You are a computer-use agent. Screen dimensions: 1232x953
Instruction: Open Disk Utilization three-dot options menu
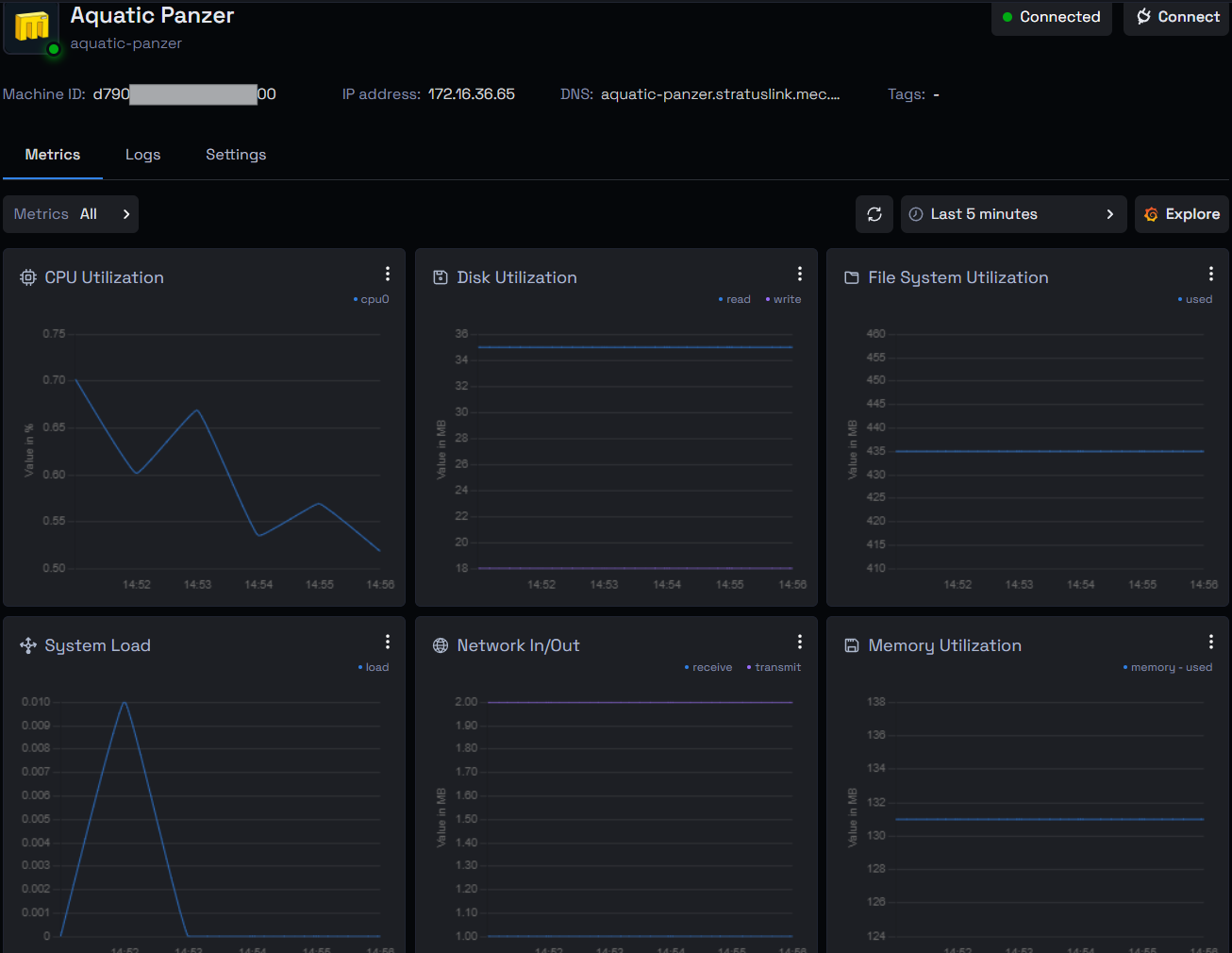(x=800, y=274)
